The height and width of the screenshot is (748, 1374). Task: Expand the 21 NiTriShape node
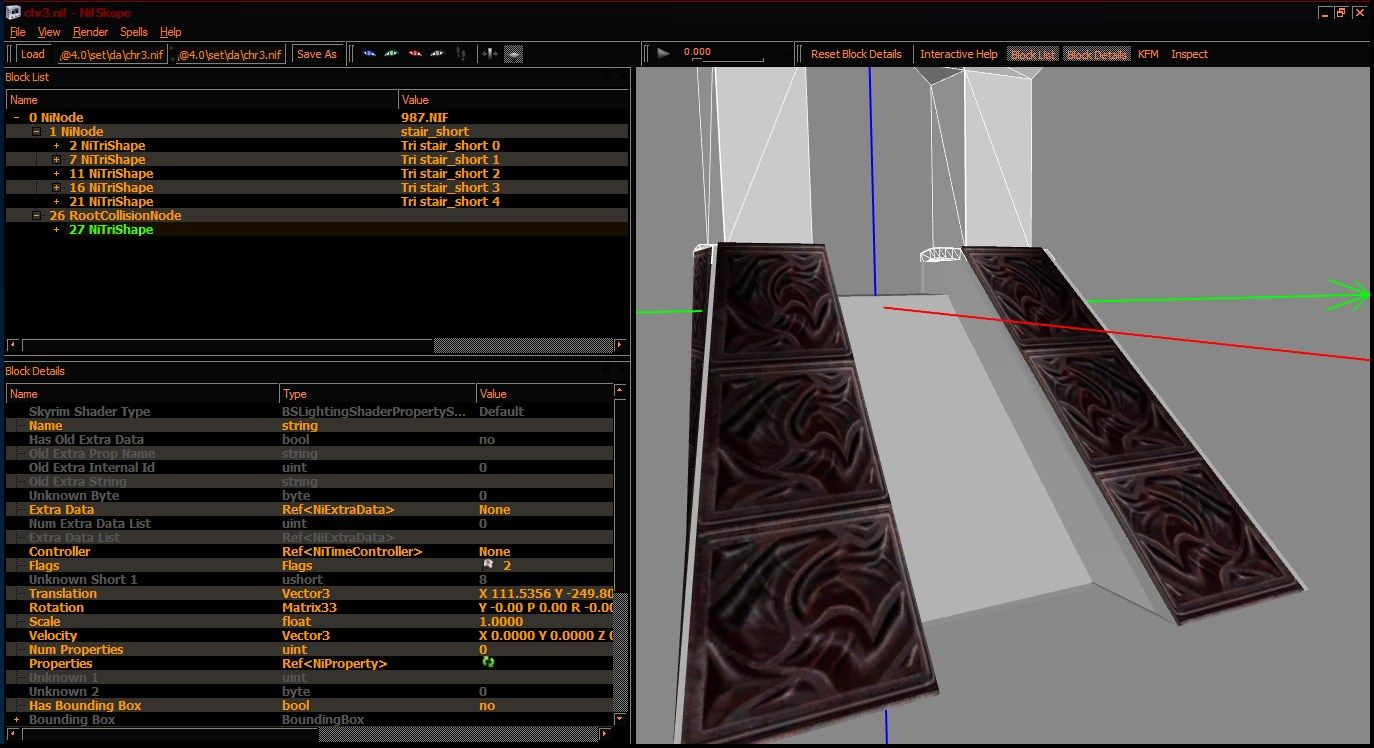point(57,201)
